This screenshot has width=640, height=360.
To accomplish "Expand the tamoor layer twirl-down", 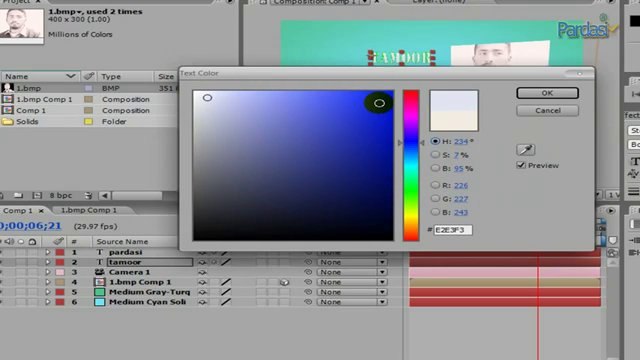I will click(47, 262).
